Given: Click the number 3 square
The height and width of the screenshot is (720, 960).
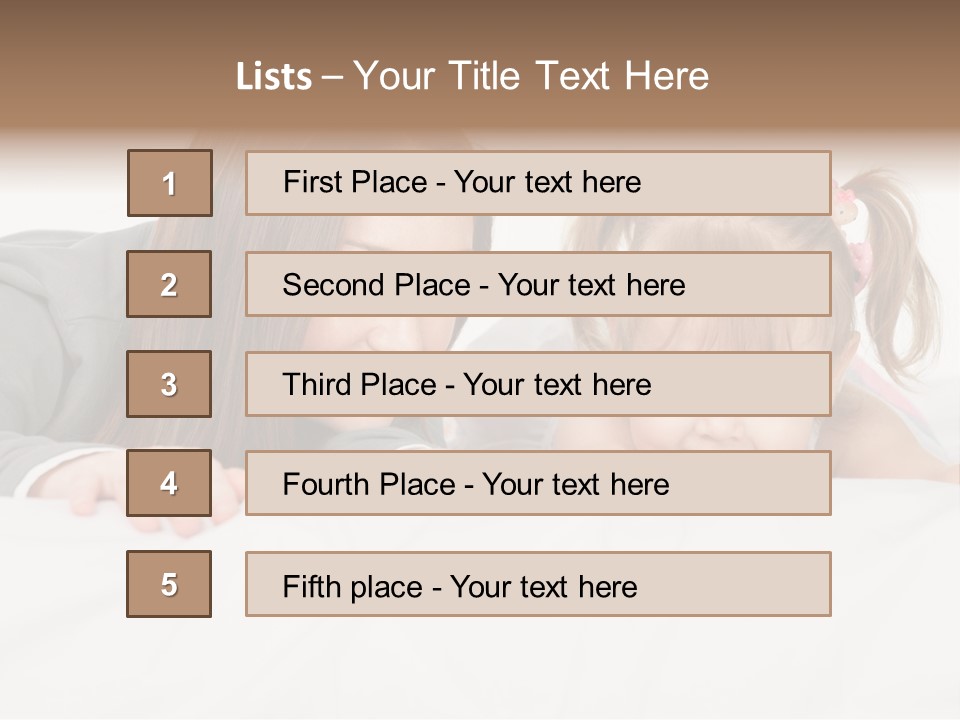Looking at the screenshot, I should tap(169, 384).
